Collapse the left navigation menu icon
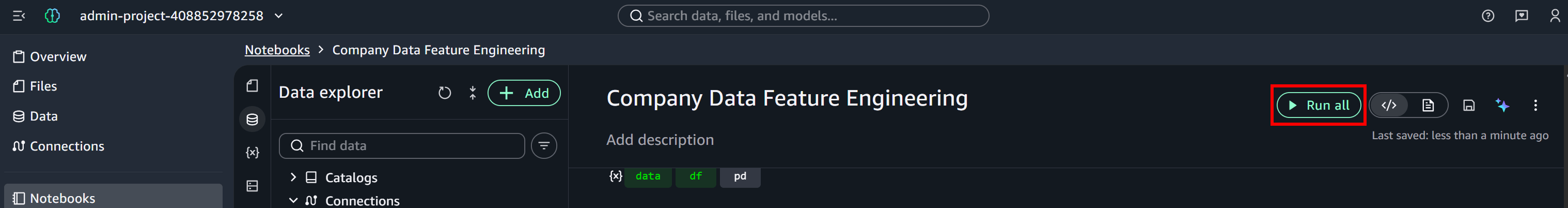This screenshot has height=208, width=1568. click(x=19, y=16)
